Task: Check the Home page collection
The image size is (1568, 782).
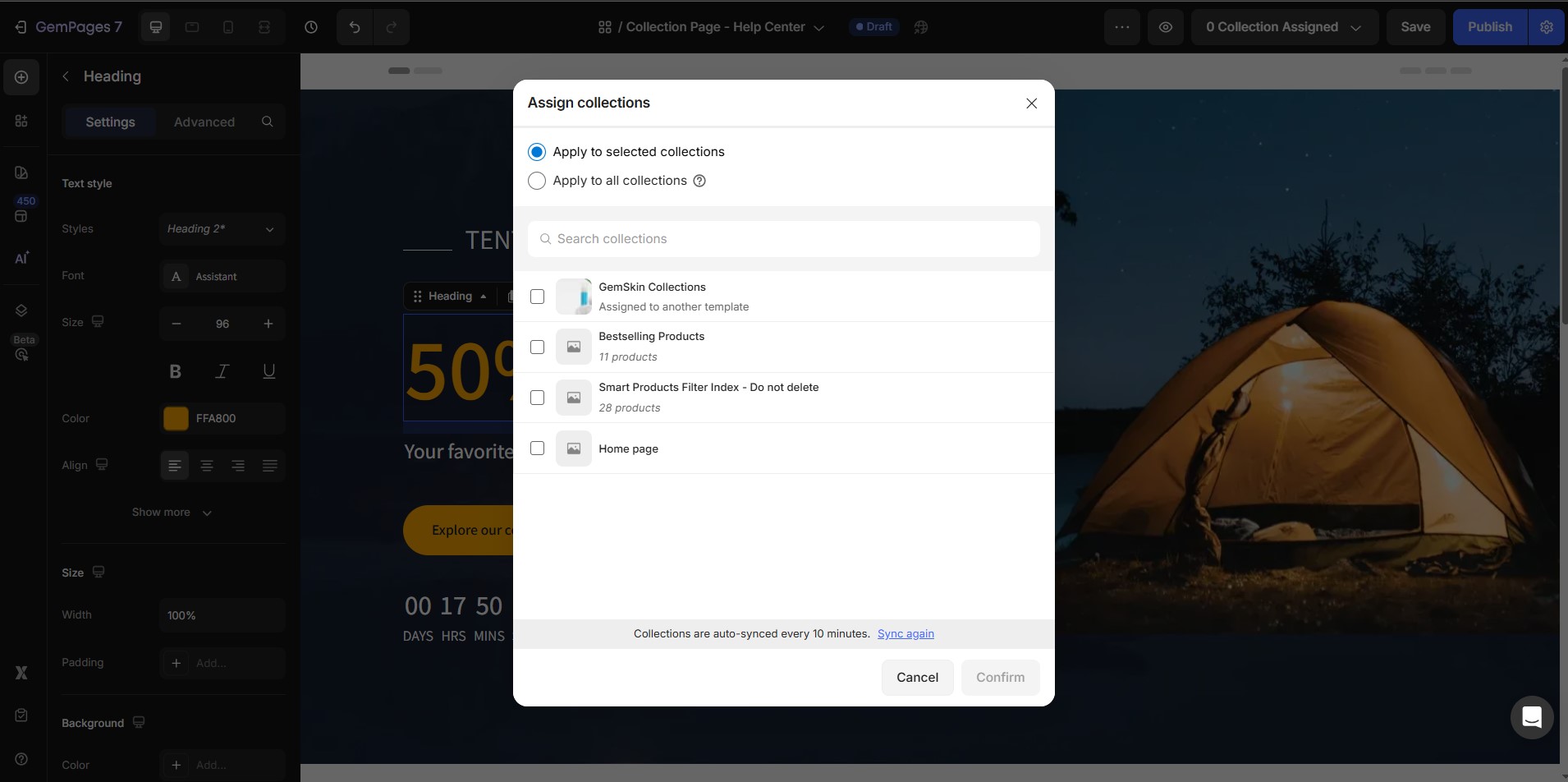Action: [538, 448]
